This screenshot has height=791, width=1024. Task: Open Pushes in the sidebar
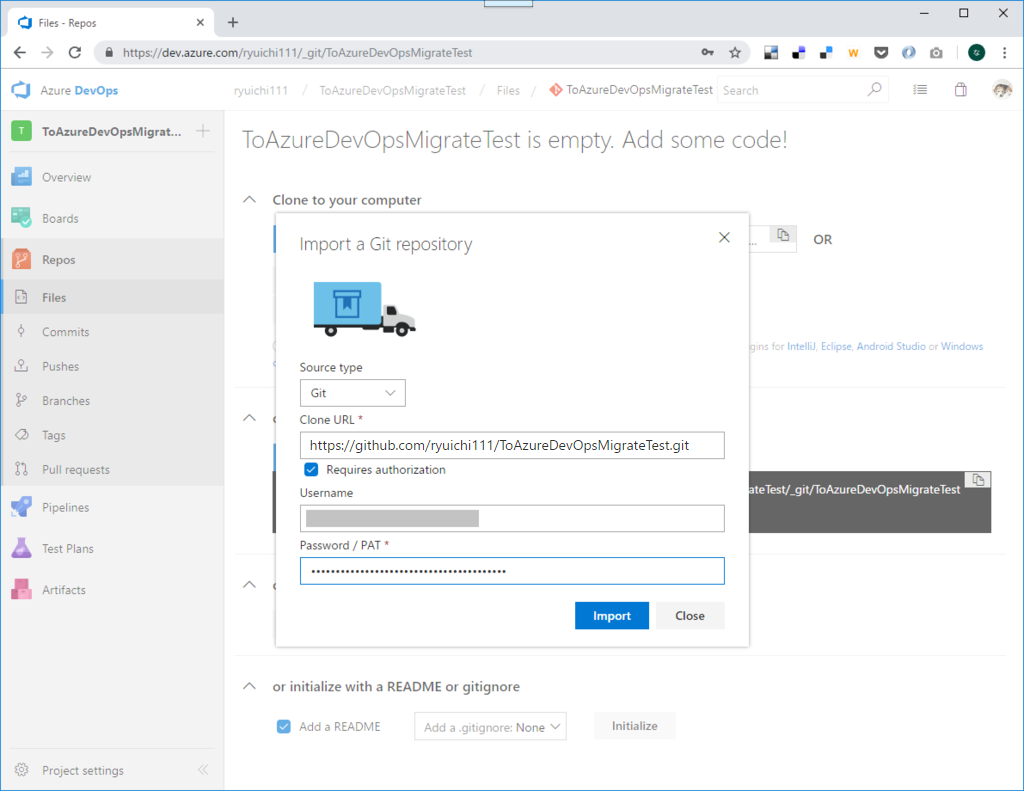point(112,366)
